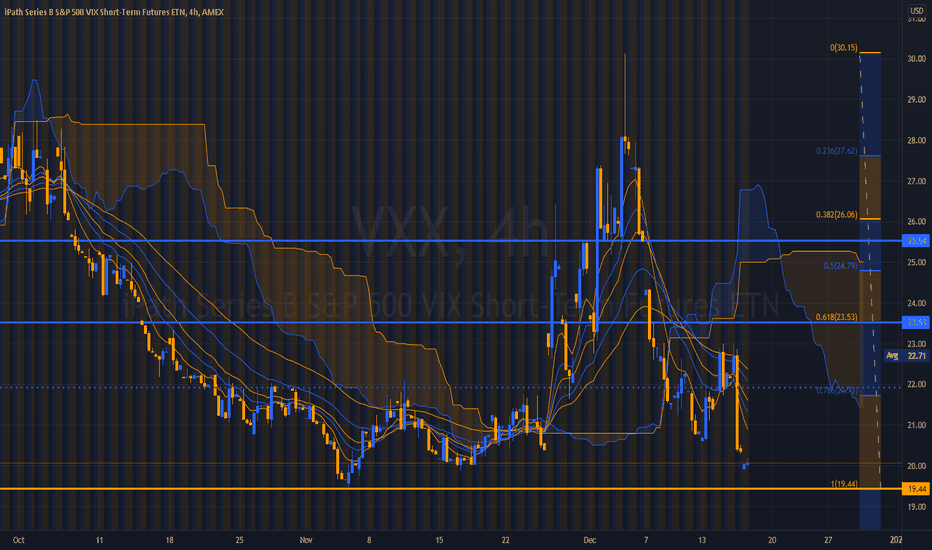Click the 25 date label on time axis
This screenshot has width=932, height=550.
point(240,540)
